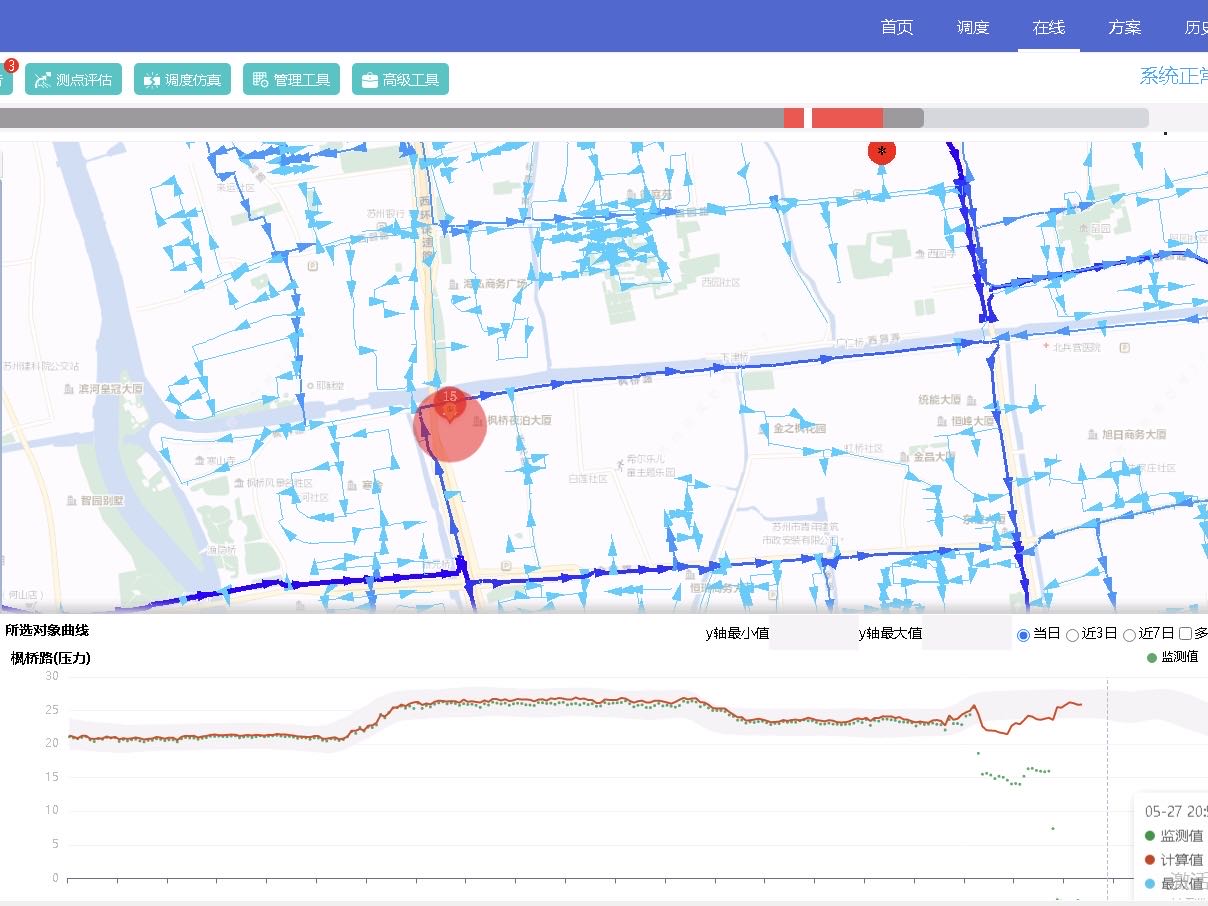
Task: Select the 当日 radio button
Action: (1023, 634)
